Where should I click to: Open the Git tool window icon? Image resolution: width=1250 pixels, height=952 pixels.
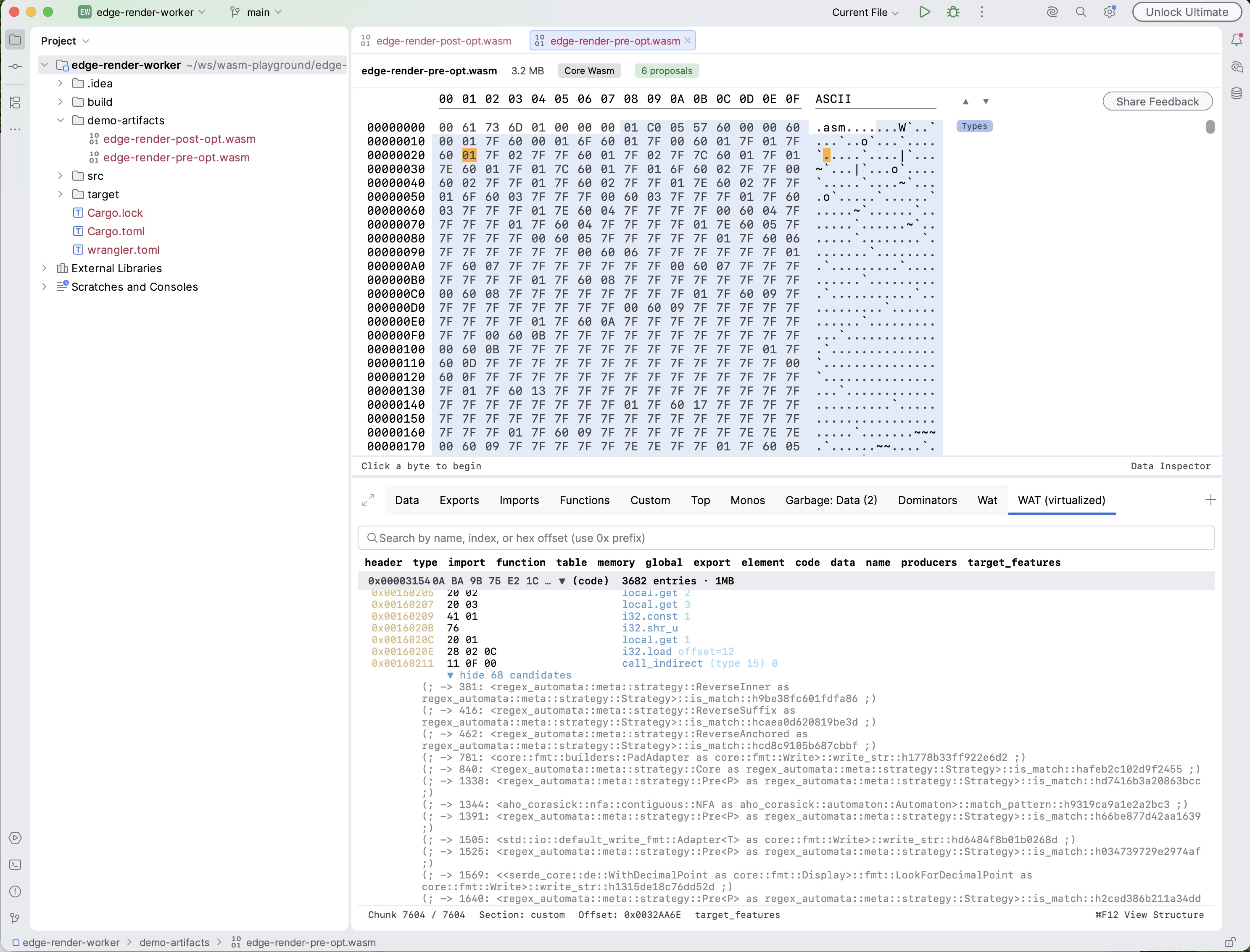[x=15, y=918]
